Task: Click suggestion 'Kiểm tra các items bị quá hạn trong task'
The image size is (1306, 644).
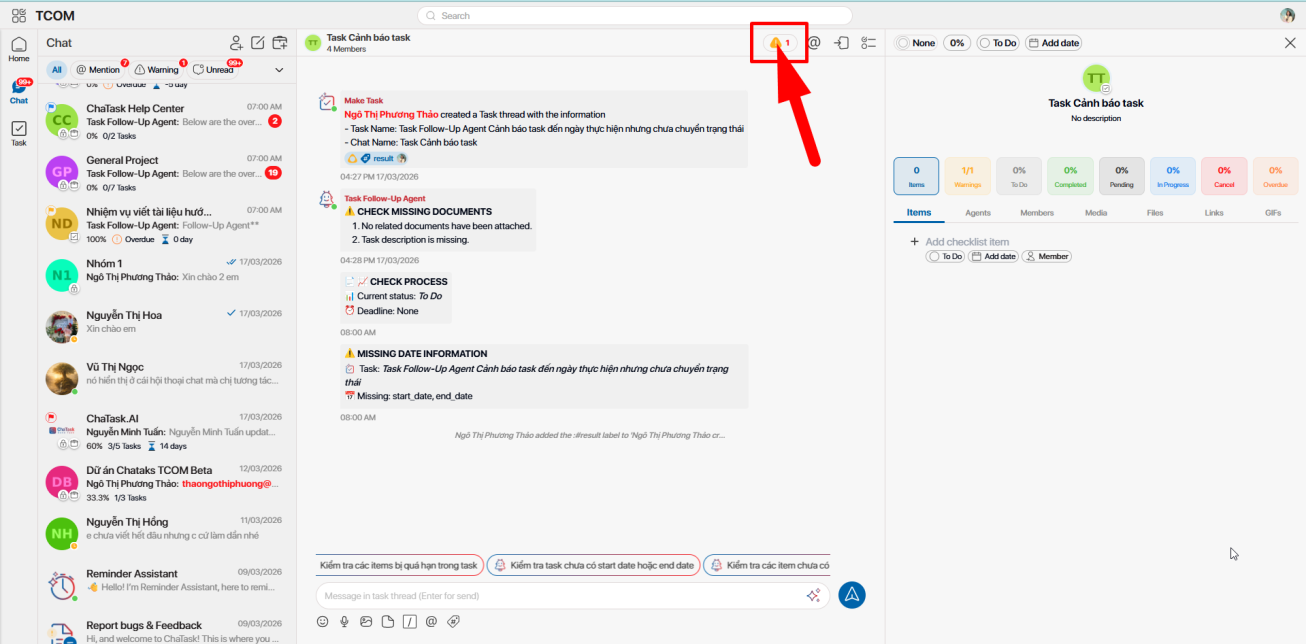Action: pyautogui.click(x=399, y=566)
